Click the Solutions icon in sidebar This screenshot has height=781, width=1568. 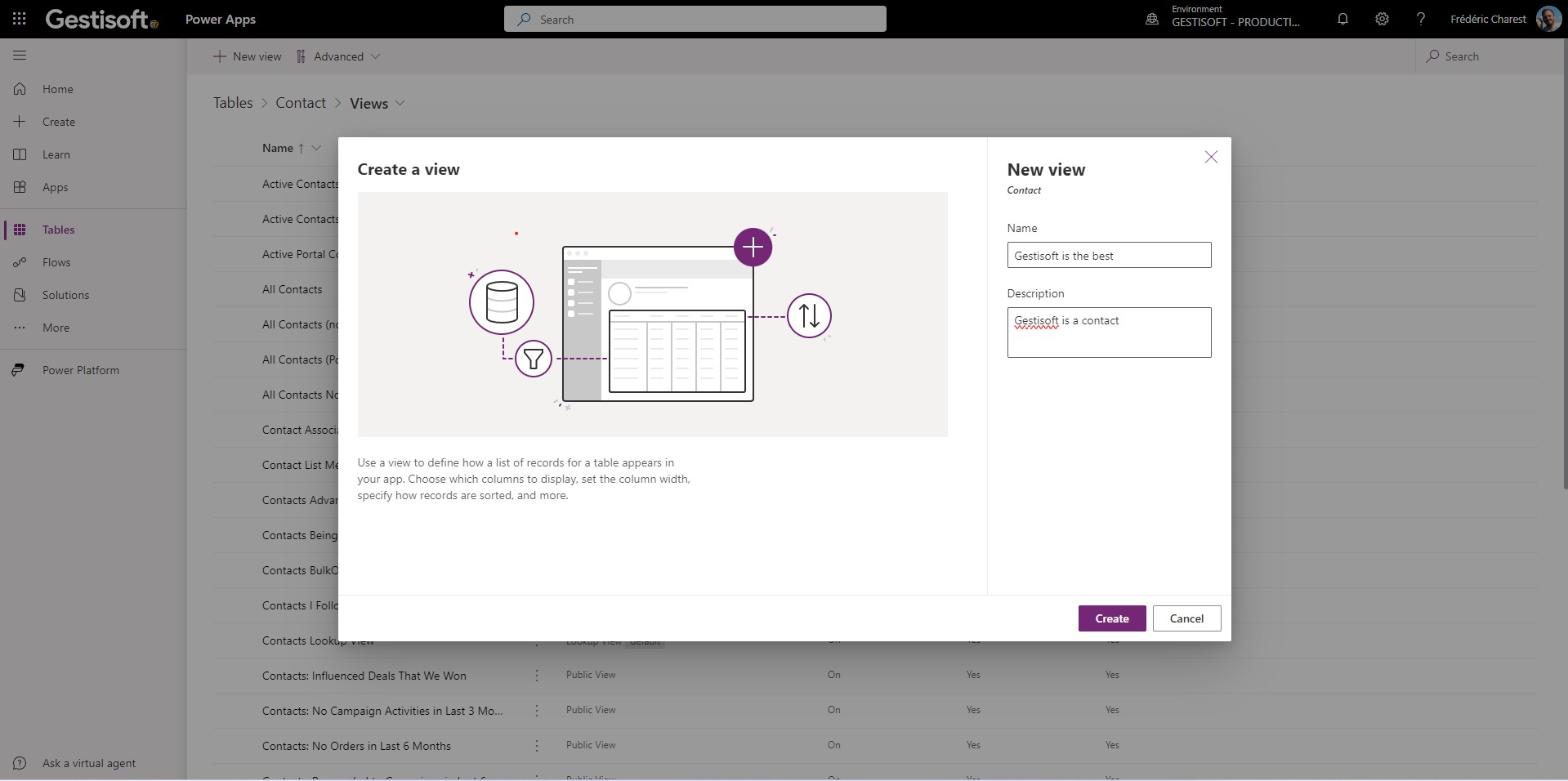[20, 295]
